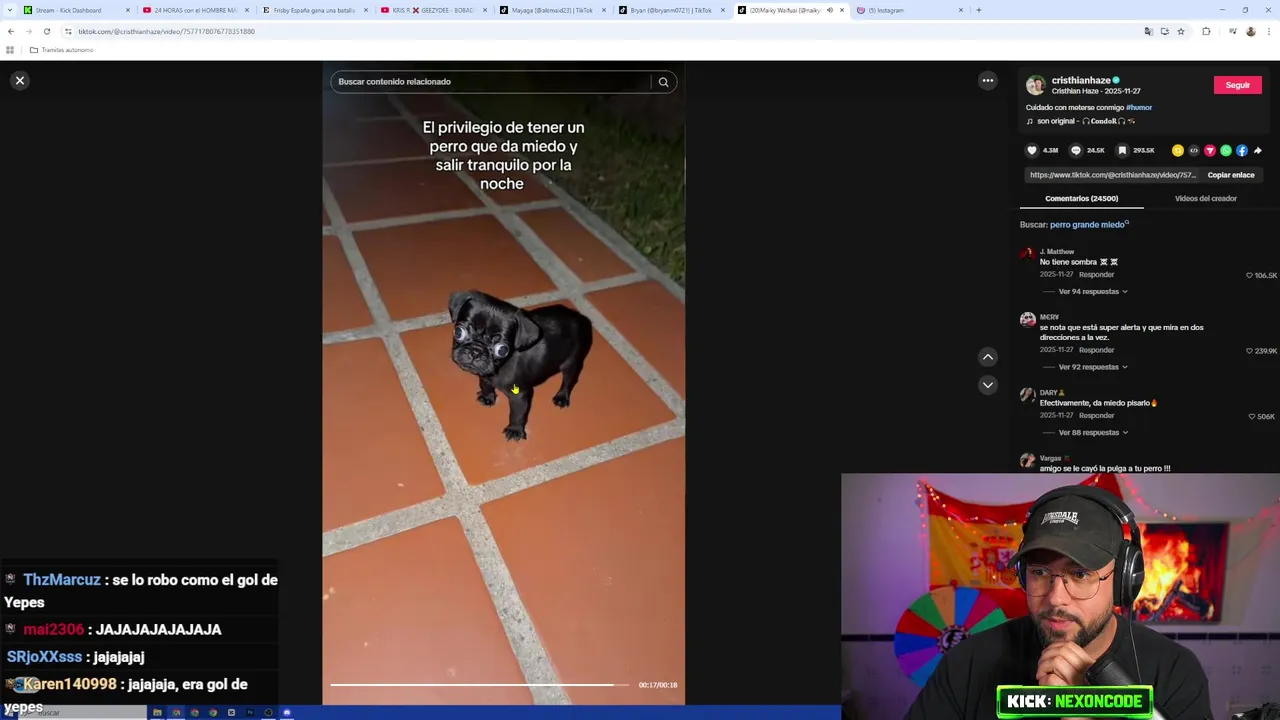Image resolution: width=1280 pixels, height=720 pixels.
Task: Like J. Matthew's comment heart (106.5K)
Action: (1249, 275)
